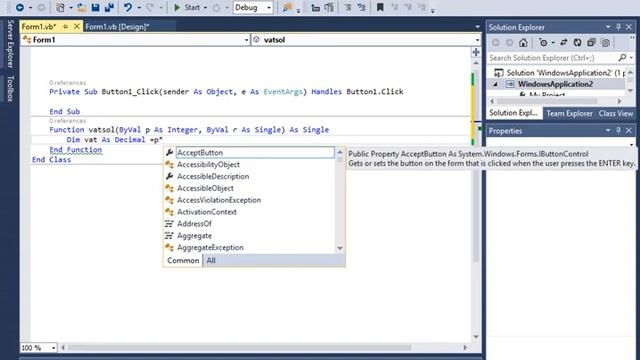Pin the Form1.vb* tab
640x360 pixels.
(x=65, y=27)
